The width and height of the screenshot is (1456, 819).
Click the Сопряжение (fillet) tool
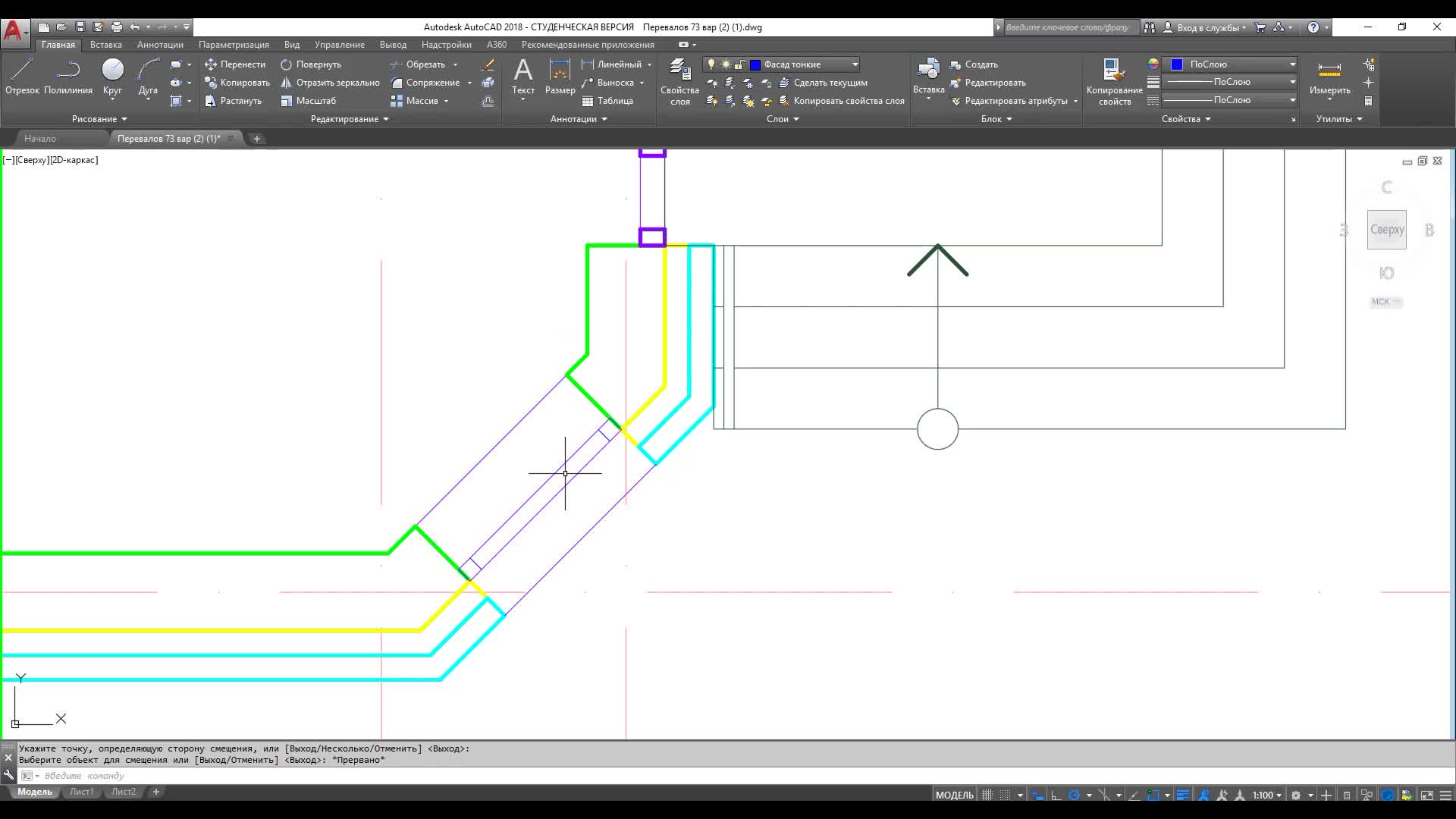(425, 83)
